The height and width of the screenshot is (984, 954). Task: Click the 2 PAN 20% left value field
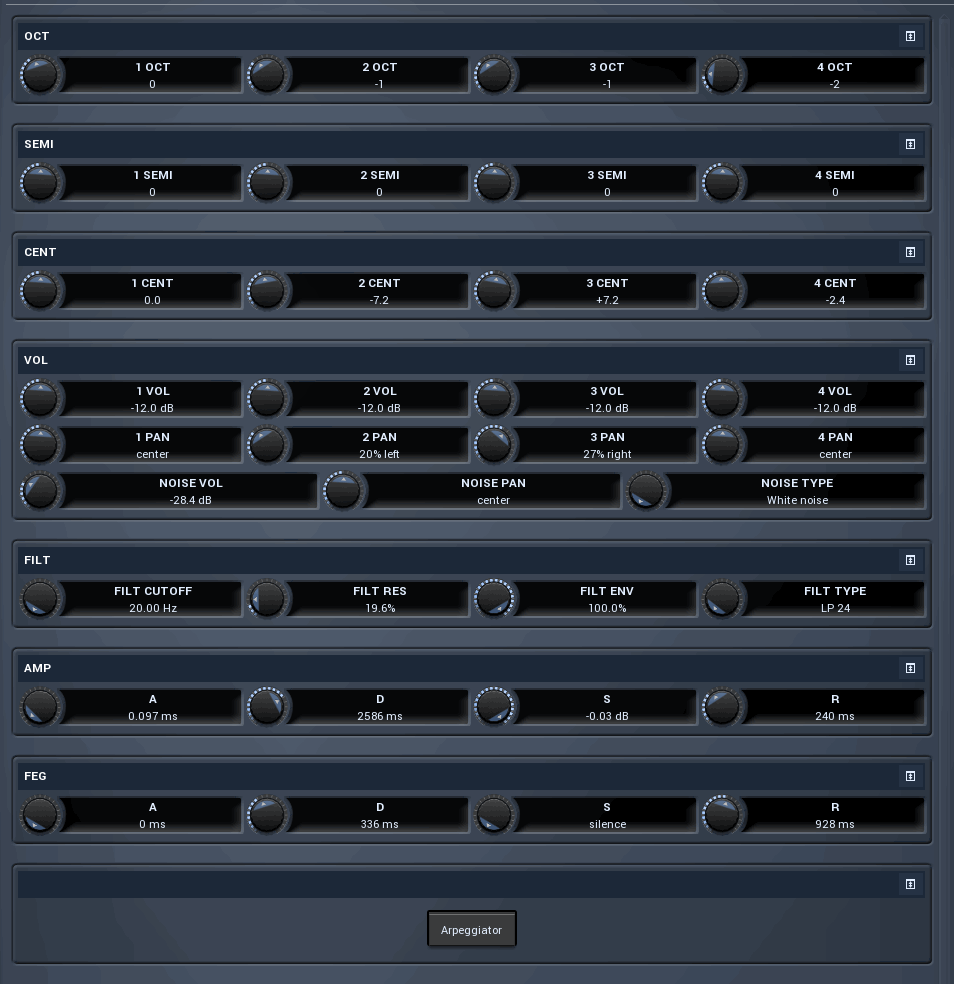point(379,445)
